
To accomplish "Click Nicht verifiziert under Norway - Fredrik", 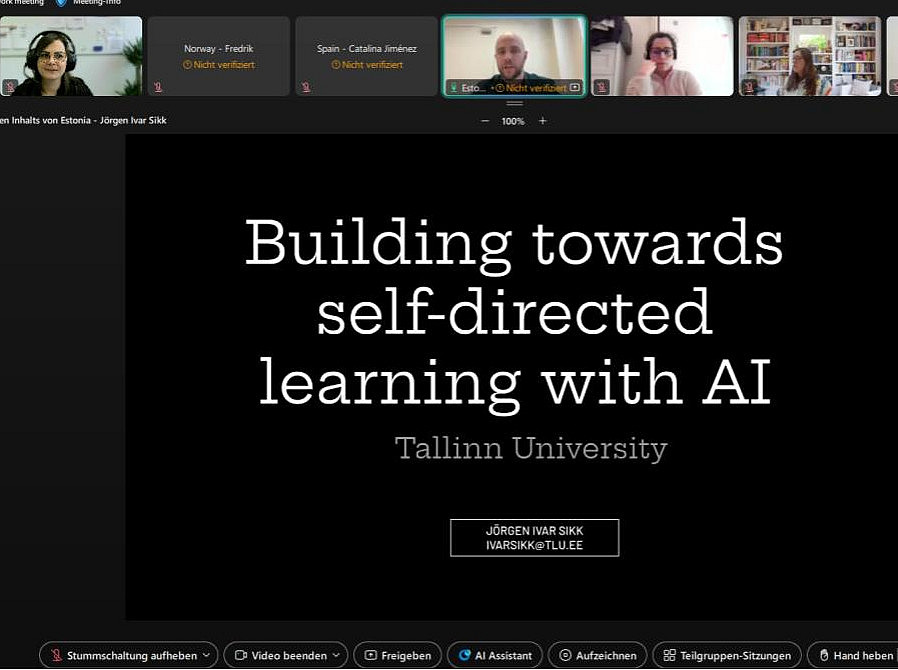I will click(219, 65).
